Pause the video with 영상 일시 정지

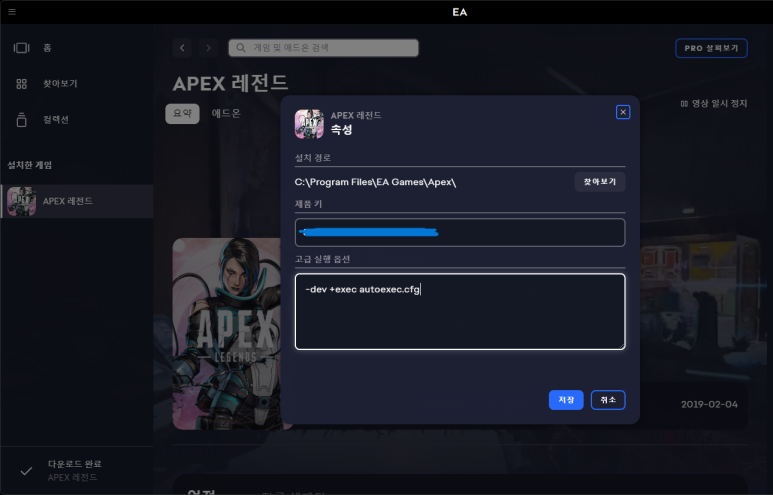tap(713, 104)
